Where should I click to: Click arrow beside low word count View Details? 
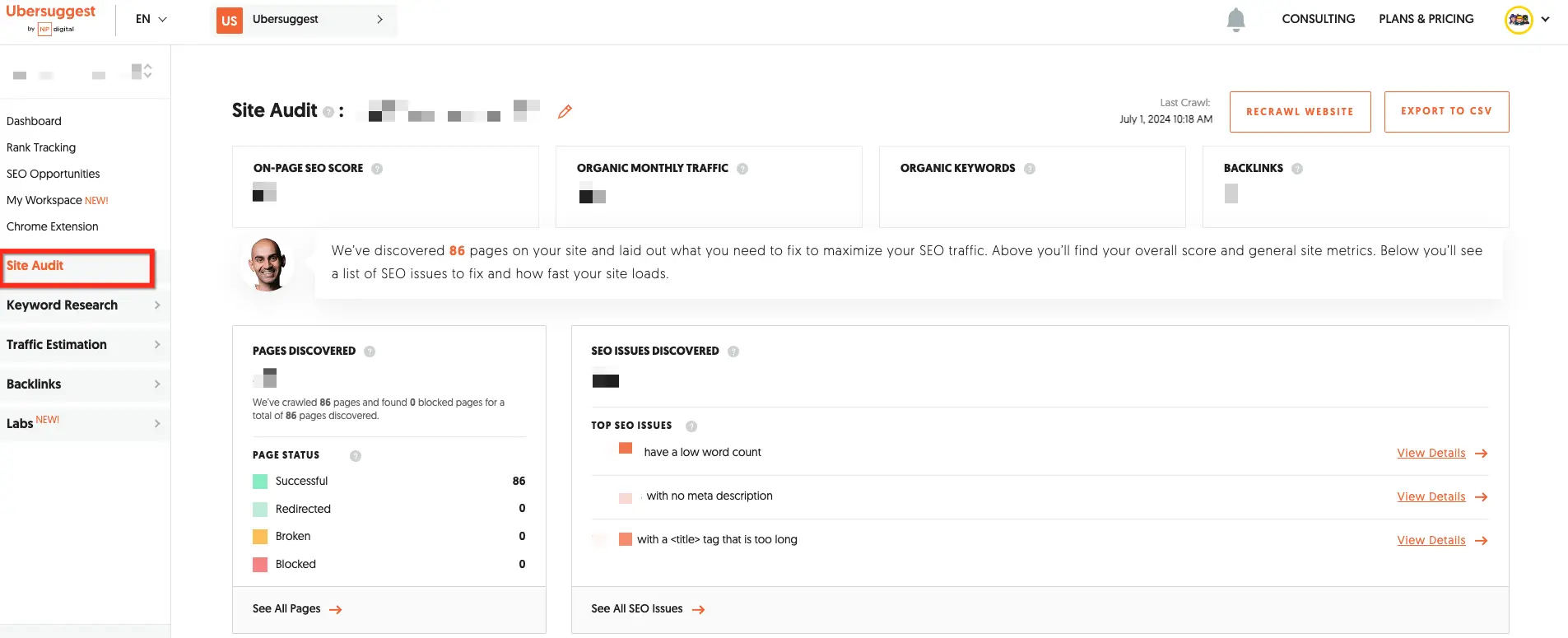click(1482, 454)
